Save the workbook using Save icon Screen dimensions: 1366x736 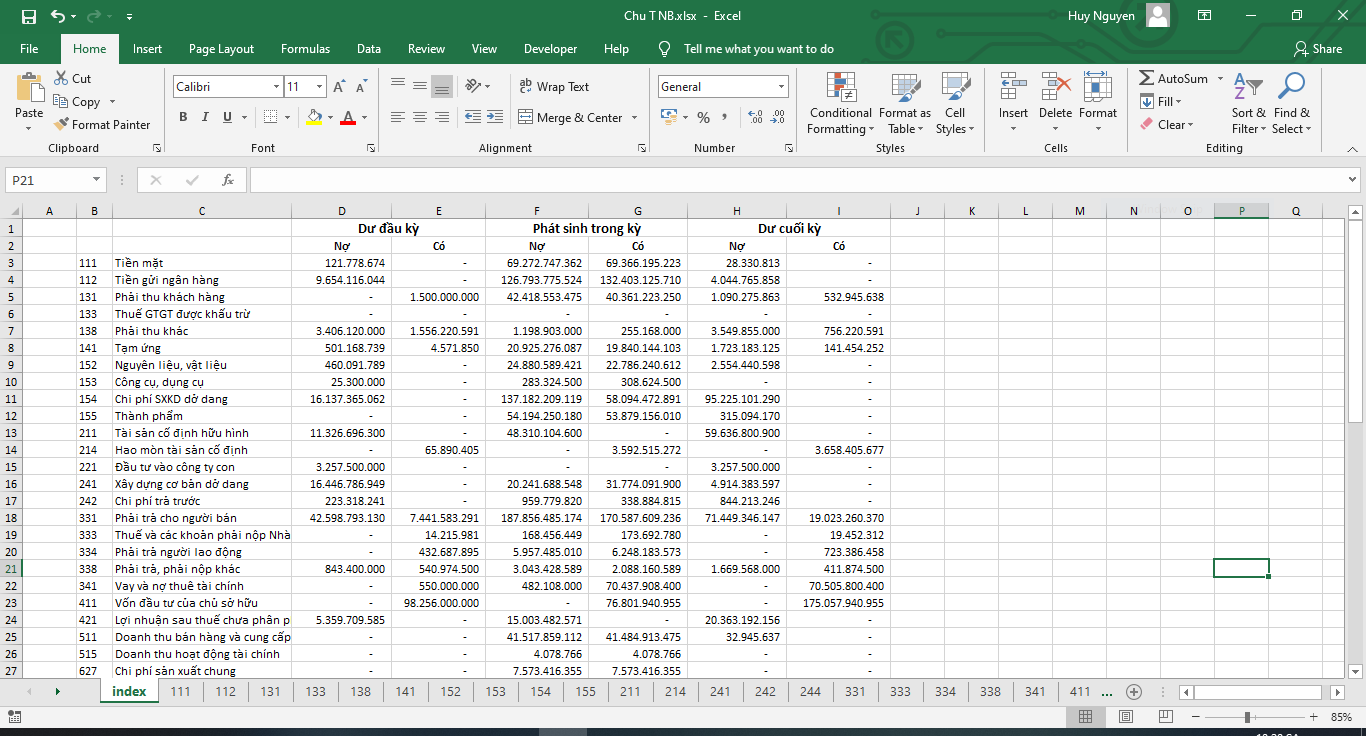tap(28, 16)
